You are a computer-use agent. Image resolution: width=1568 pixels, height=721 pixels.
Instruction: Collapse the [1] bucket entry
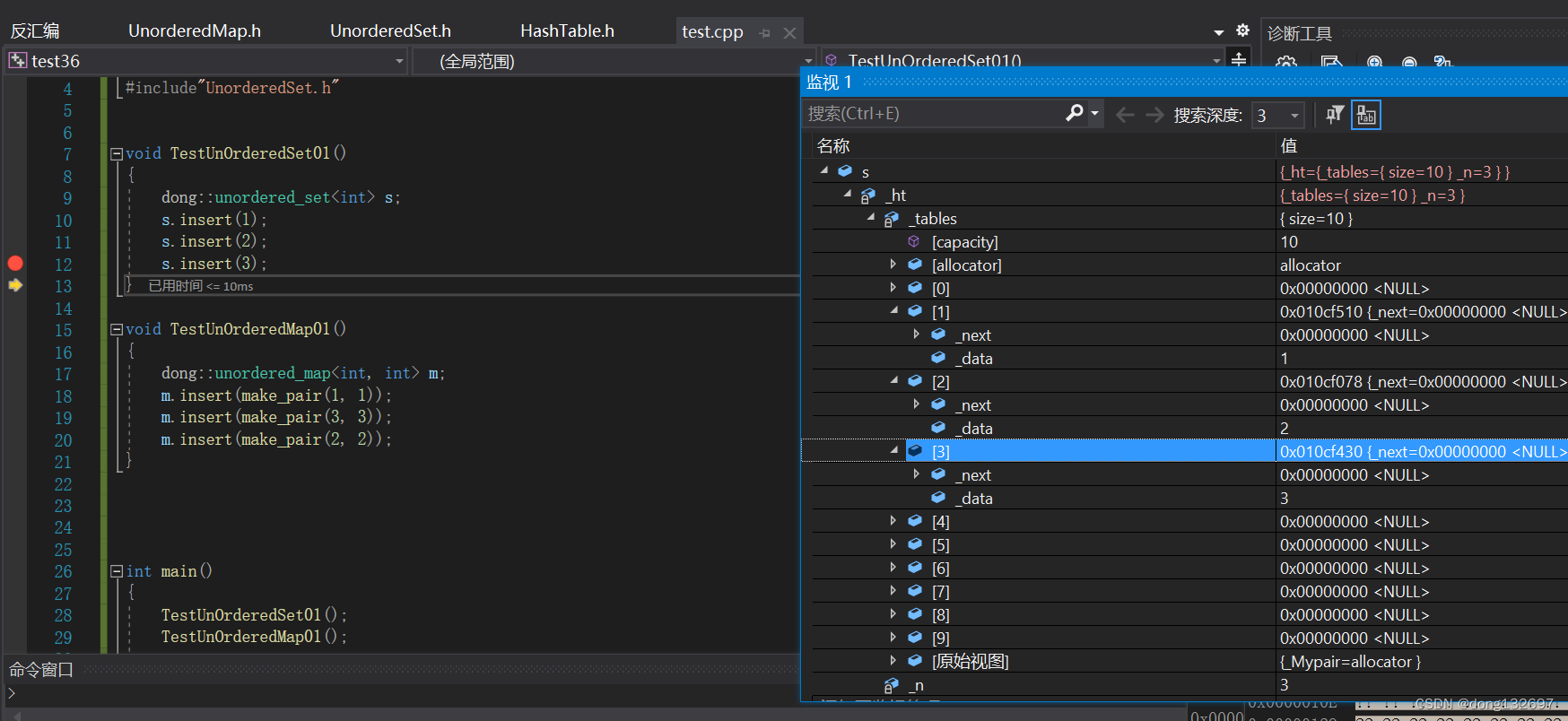point(893,310)
